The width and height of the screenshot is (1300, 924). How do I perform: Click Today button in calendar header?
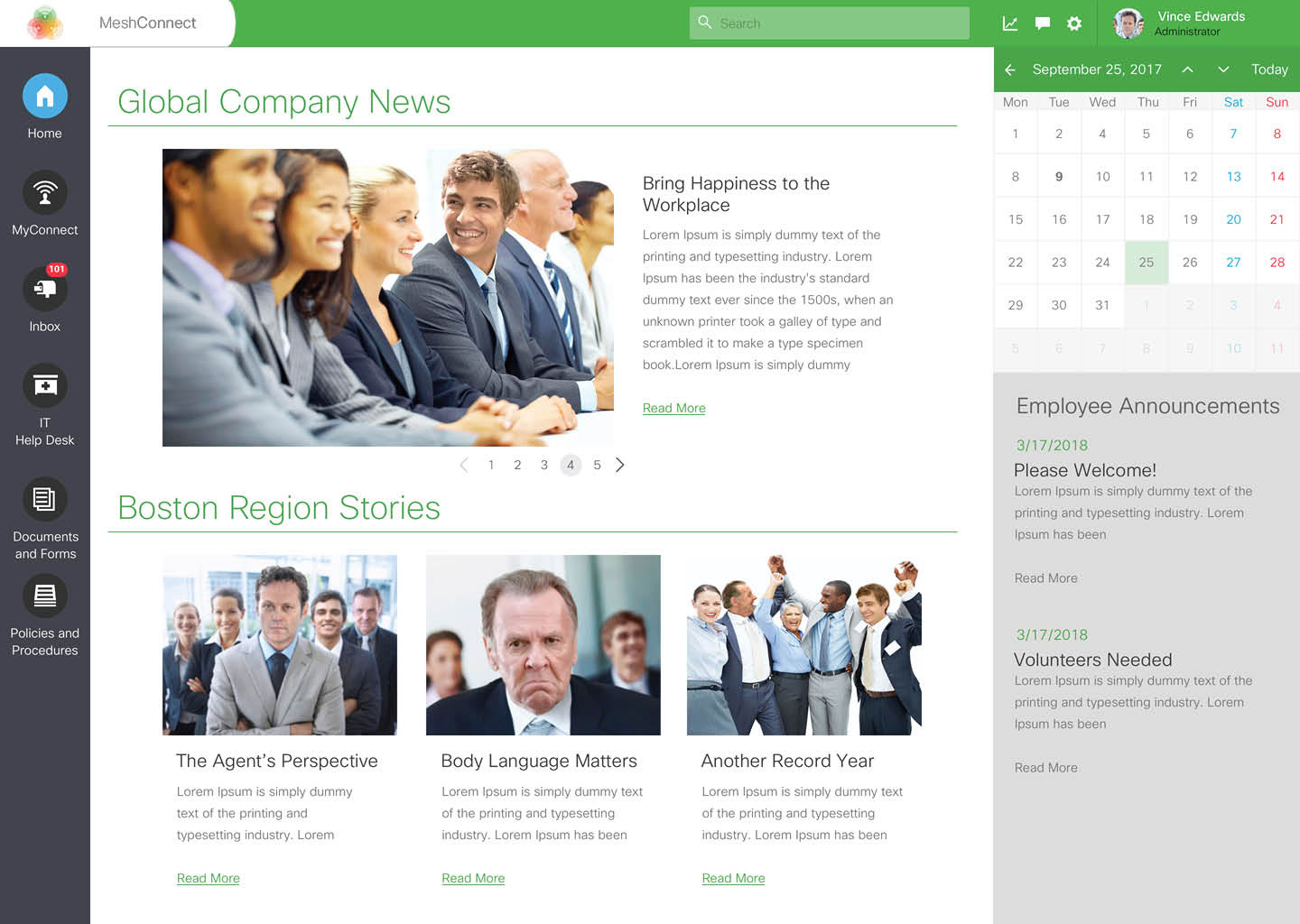[1269, 69]
